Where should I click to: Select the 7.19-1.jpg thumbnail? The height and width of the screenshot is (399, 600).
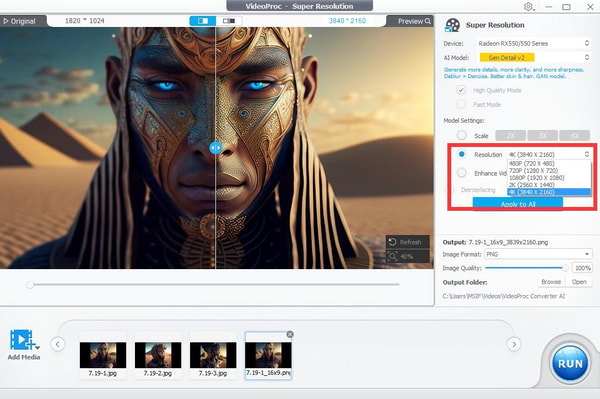click(103, 356)
